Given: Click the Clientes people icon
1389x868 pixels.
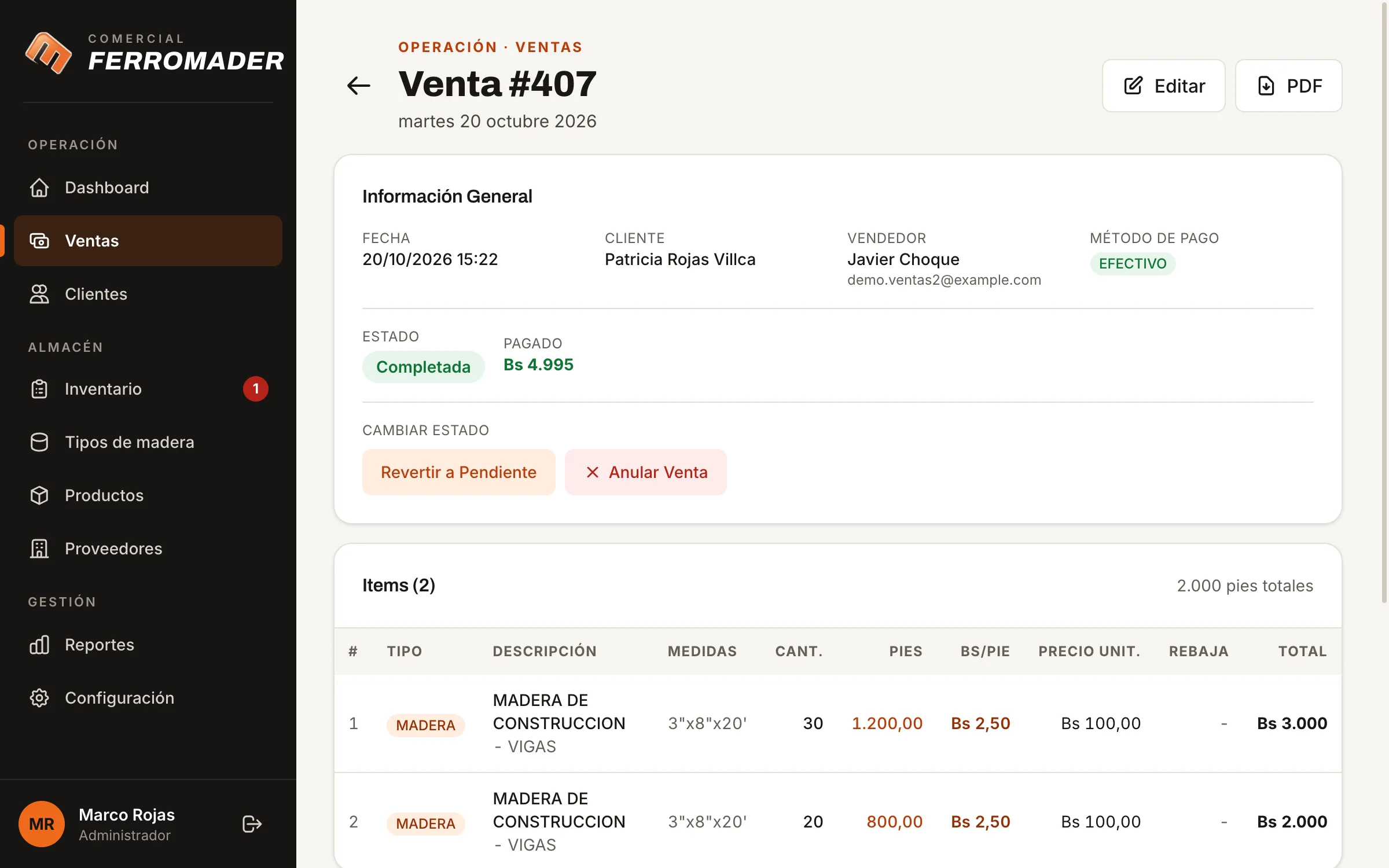Looking at the screenshot, I should (x=39, y=294).
